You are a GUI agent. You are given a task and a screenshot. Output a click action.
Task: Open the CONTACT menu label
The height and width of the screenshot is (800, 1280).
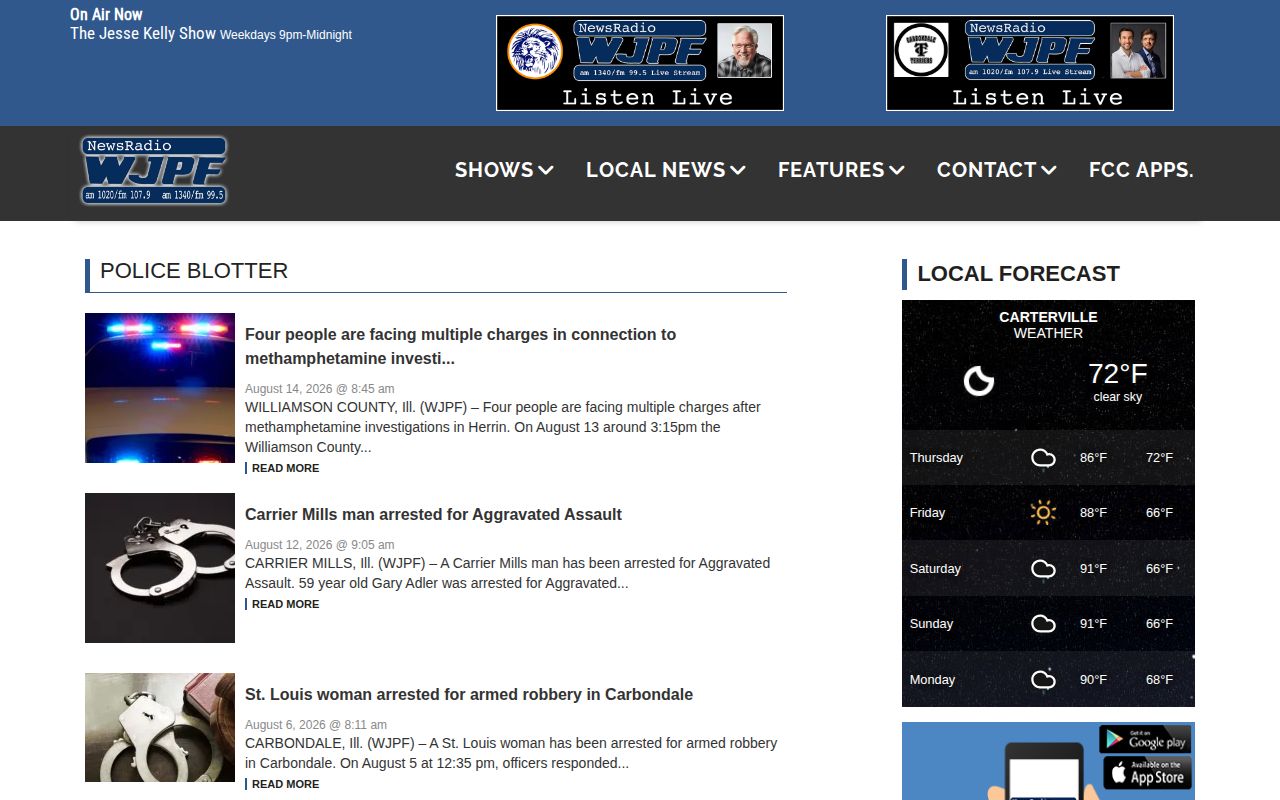[986, 170]
